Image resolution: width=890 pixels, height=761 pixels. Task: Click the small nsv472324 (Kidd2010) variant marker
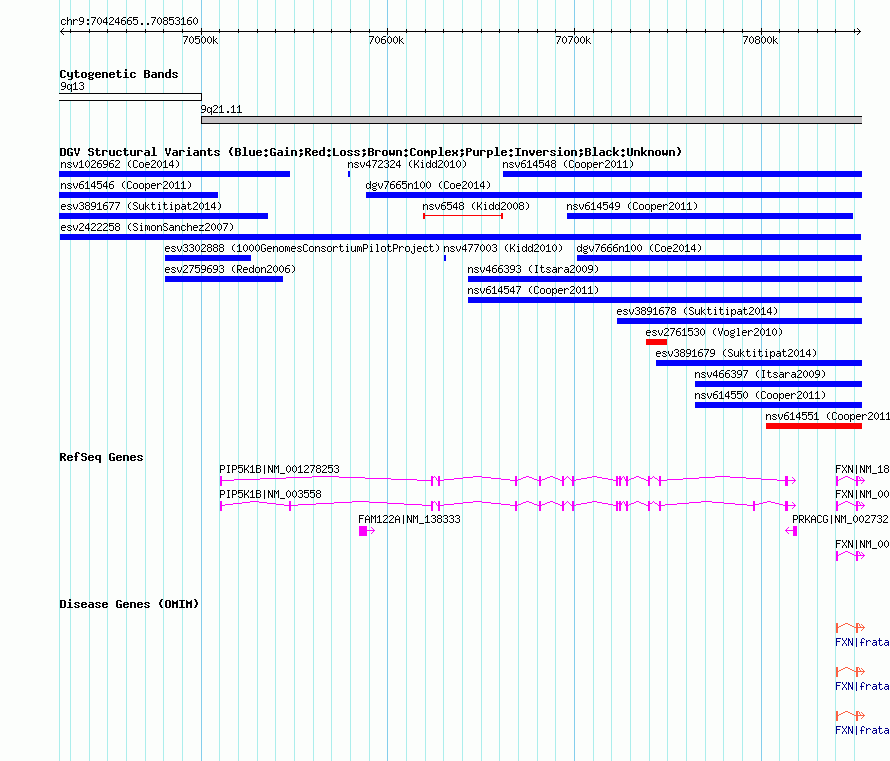(349, 174)
